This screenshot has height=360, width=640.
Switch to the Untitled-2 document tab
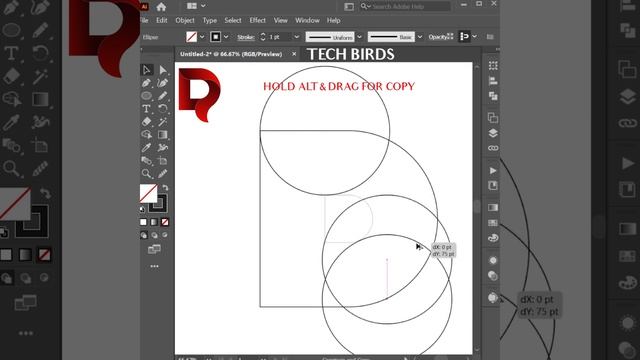(231, 54)
